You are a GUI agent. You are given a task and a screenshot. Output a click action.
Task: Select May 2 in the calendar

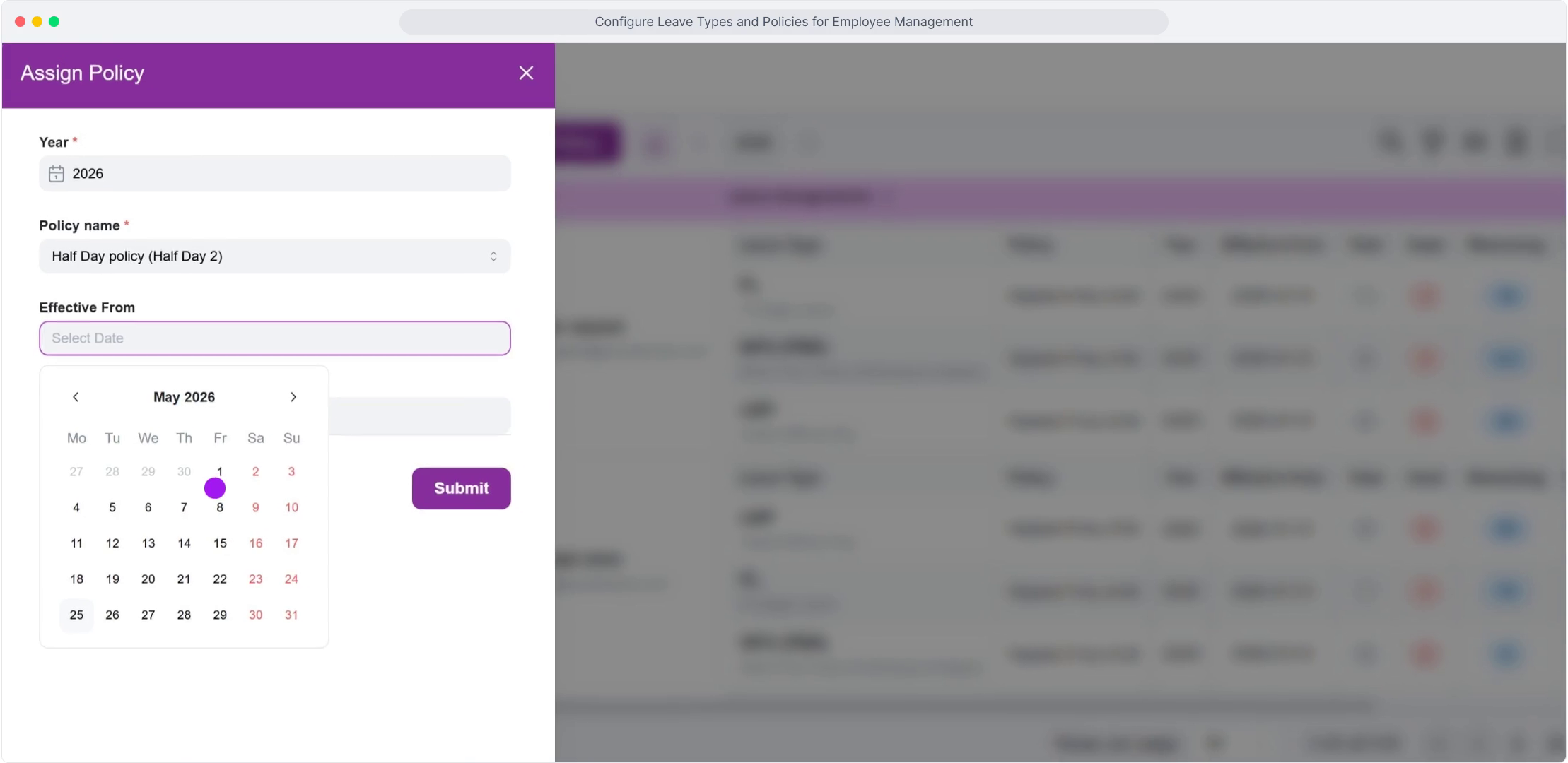pos(256,471)
